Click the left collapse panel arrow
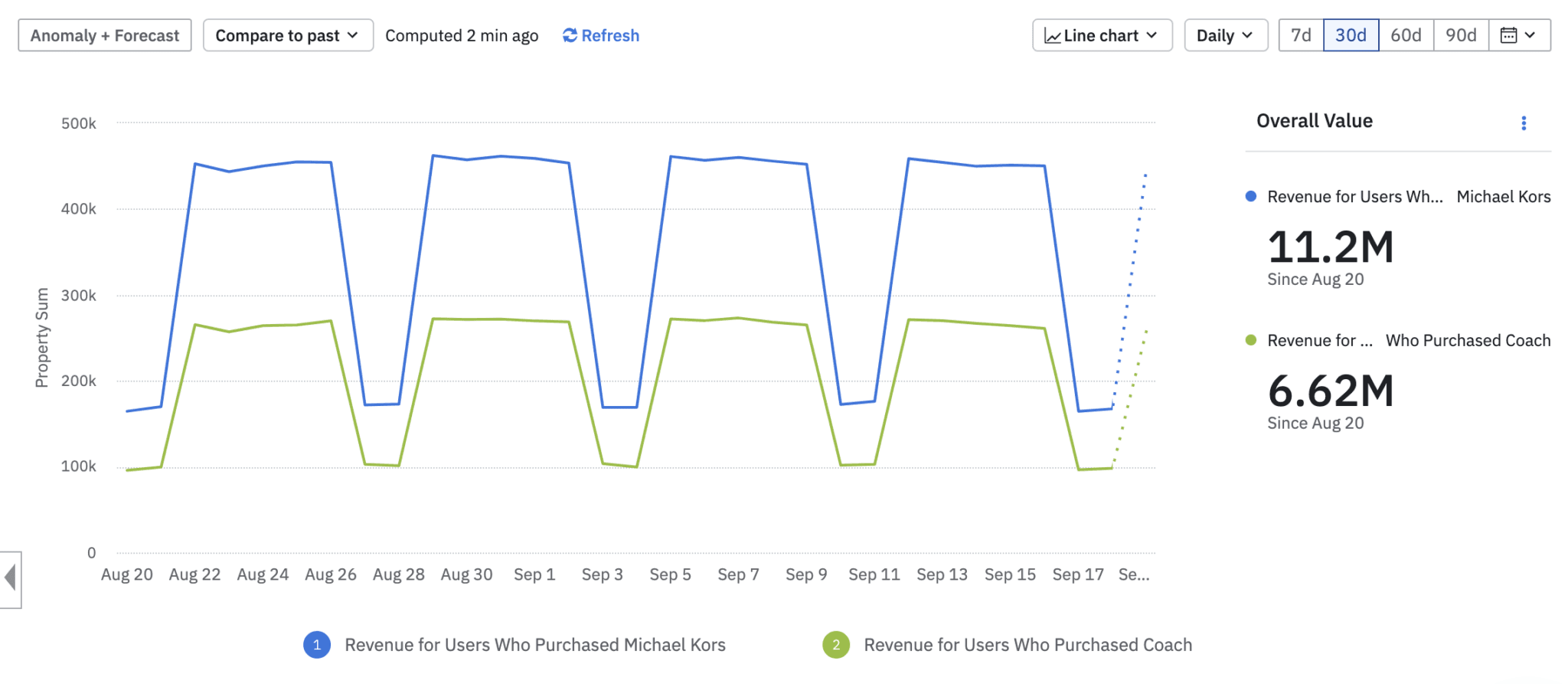Image resolution: width=1568 pixels, height=684 pixels. 11,578
